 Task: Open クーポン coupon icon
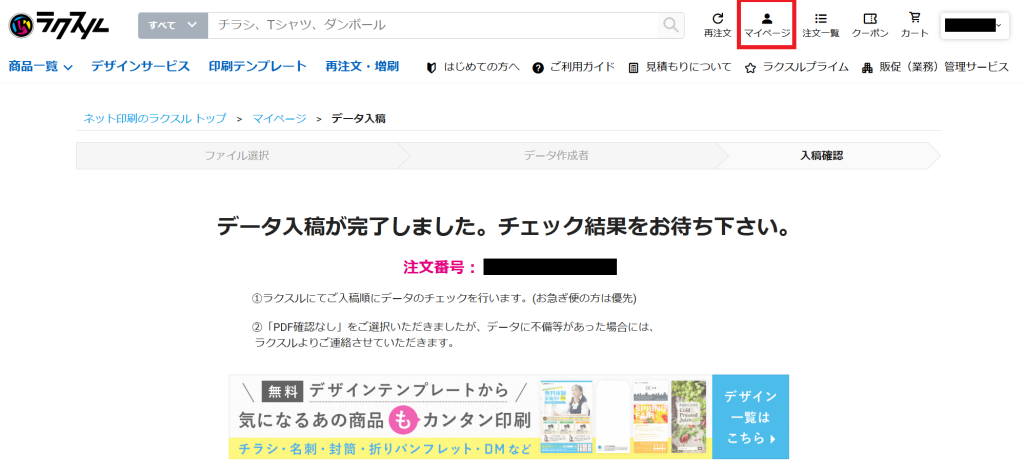pyautogui.click(x=870, y=25)
